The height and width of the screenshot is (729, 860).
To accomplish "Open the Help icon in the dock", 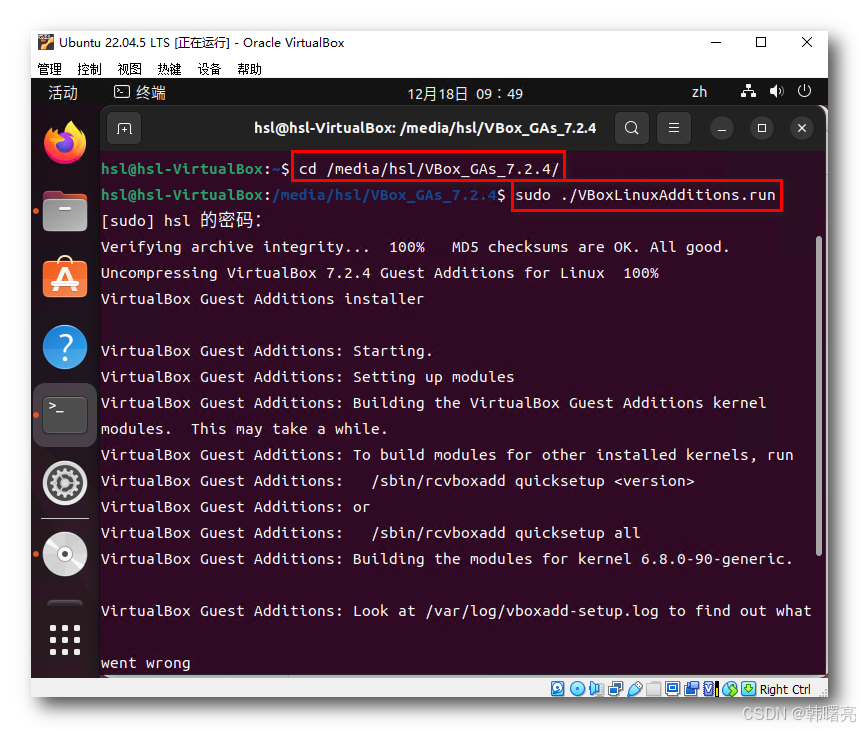I will (x=65, y=347).
